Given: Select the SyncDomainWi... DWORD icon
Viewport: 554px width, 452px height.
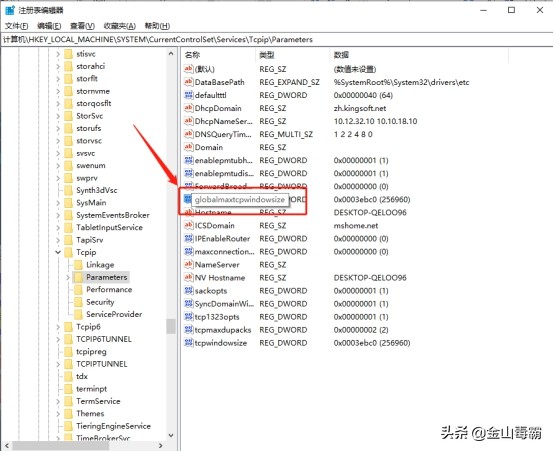Looking at the screenshot, I should [189, 304].
